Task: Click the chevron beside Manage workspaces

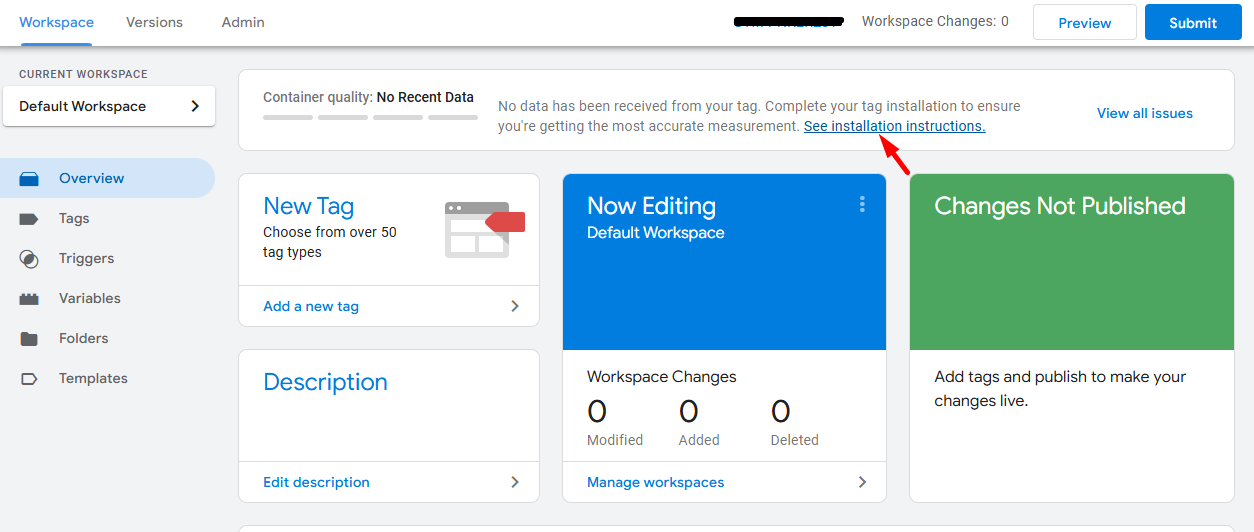Action: pos(863,482)
